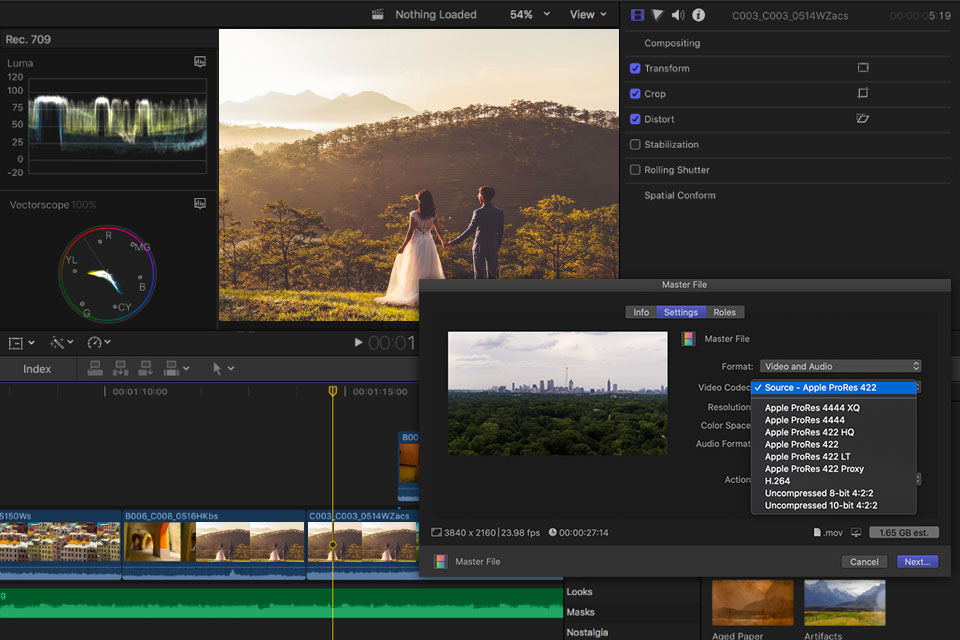Viewport: 960px width, 640px height.
Task: Choose H.264 from codec list
Action: 834,481
